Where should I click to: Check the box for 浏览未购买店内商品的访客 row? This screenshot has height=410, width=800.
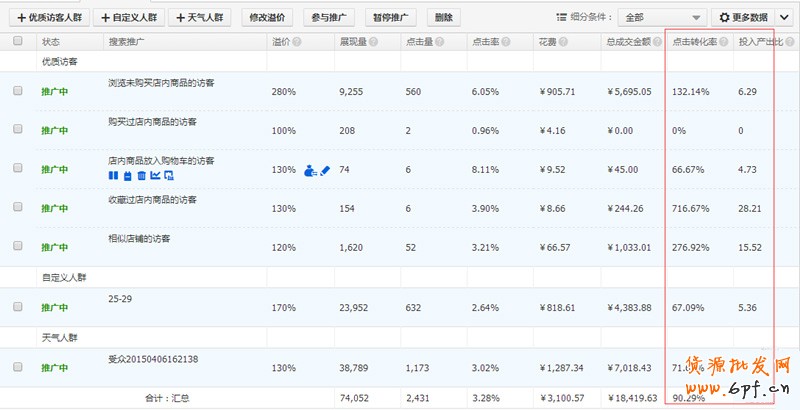17,91
